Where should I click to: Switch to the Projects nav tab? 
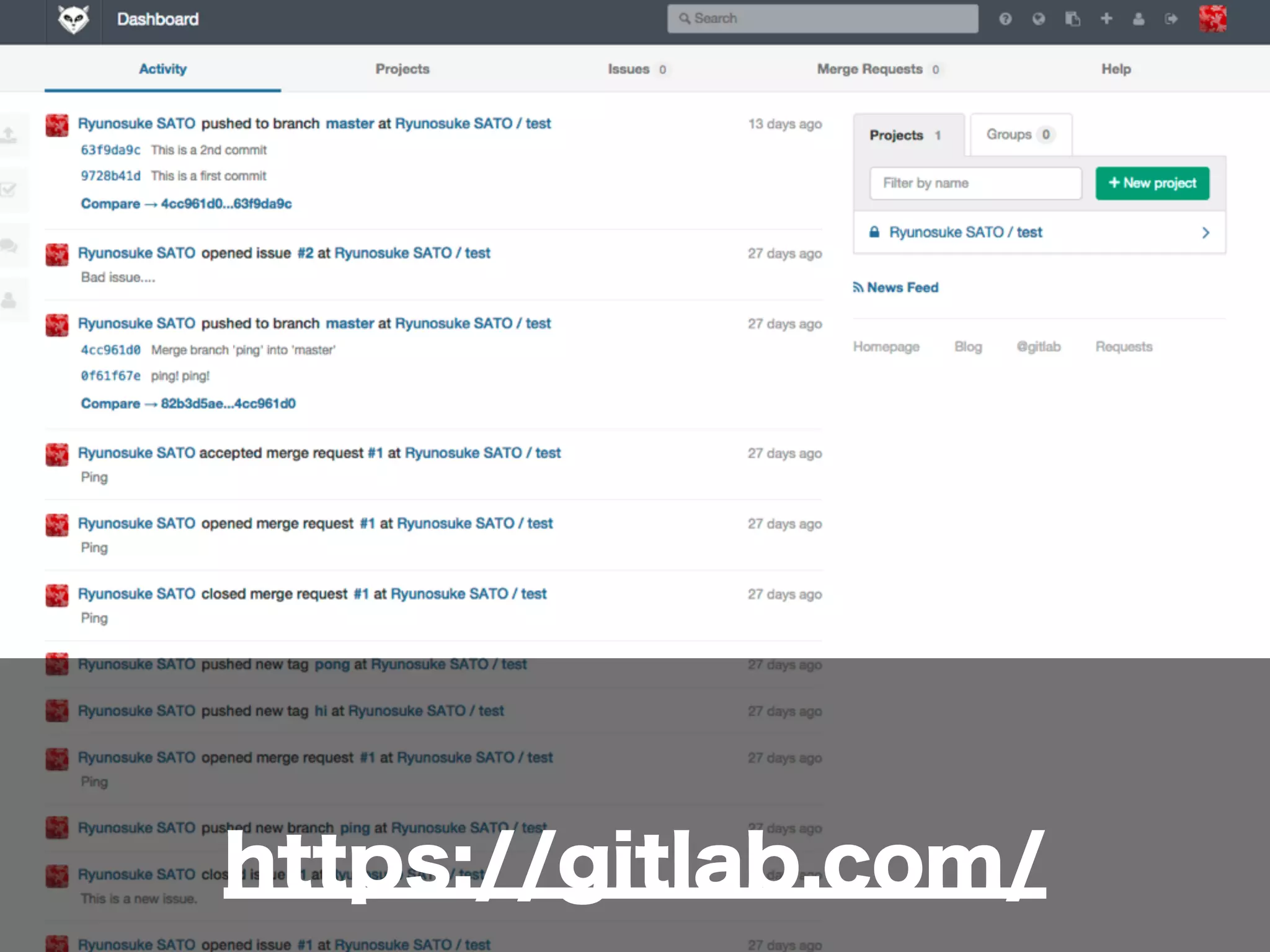point(402,69)
